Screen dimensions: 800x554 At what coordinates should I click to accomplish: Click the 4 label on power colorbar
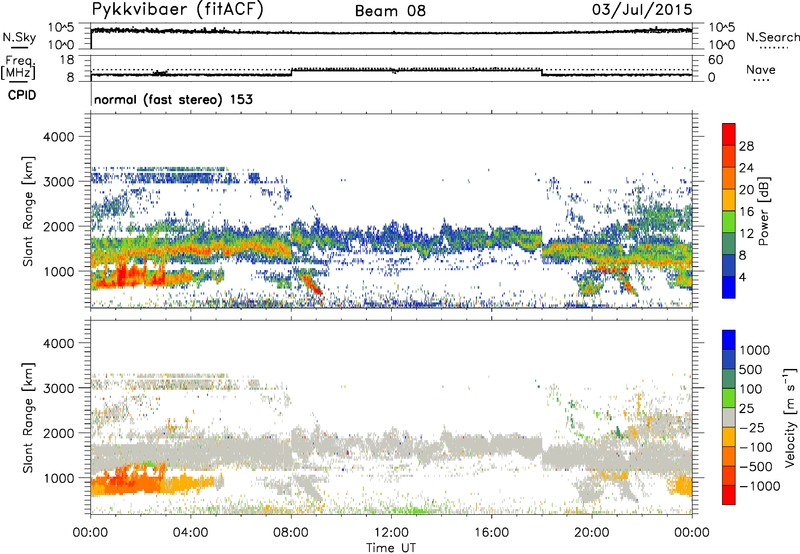(743, 278)
